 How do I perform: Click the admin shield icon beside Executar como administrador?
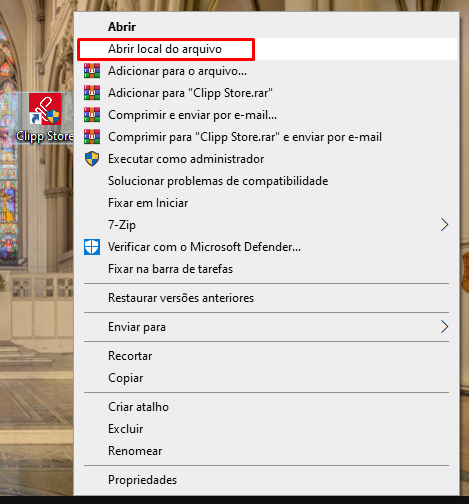(x=92, y=159)
